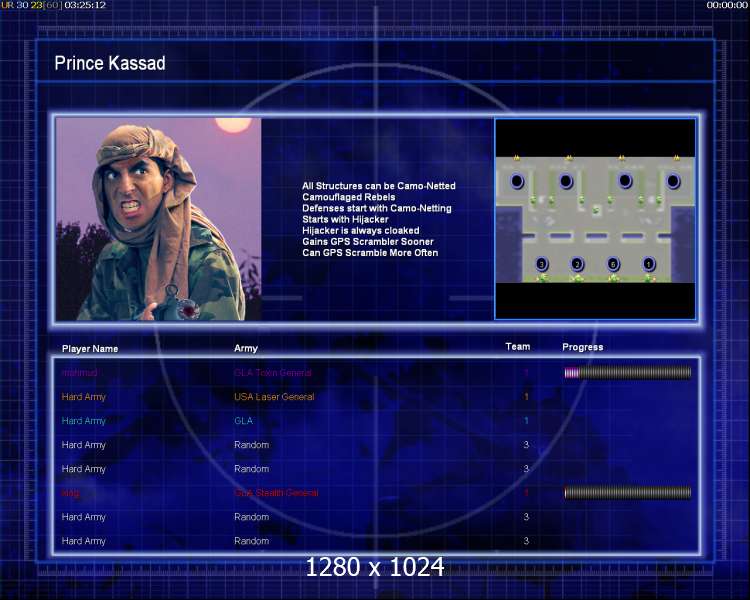The image size is (750, 600).
Task: Click team number in GLA Toxin General row
Action: (526, 373)
